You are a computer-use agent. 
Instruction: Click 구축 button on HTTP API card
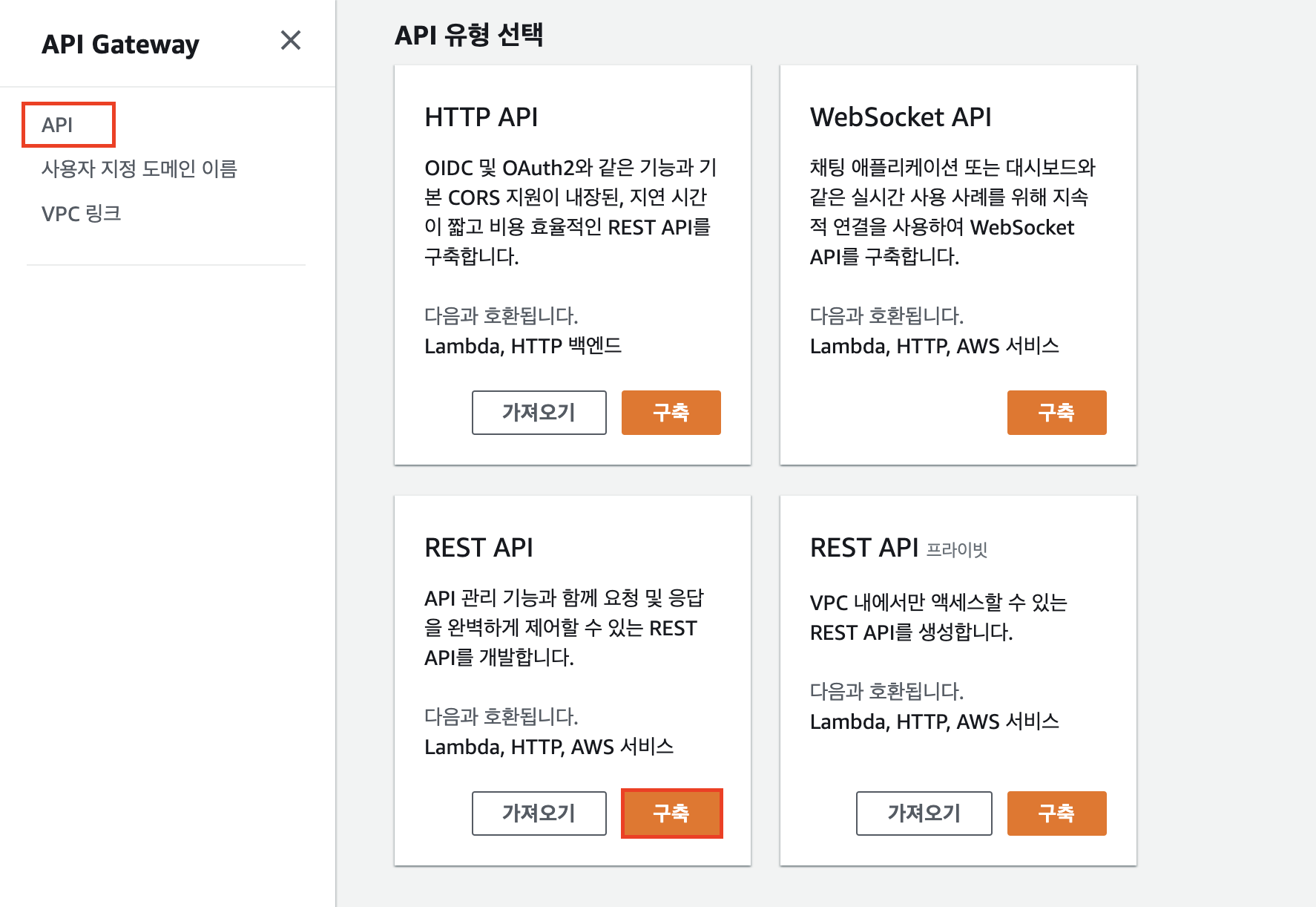pos(671,413)
